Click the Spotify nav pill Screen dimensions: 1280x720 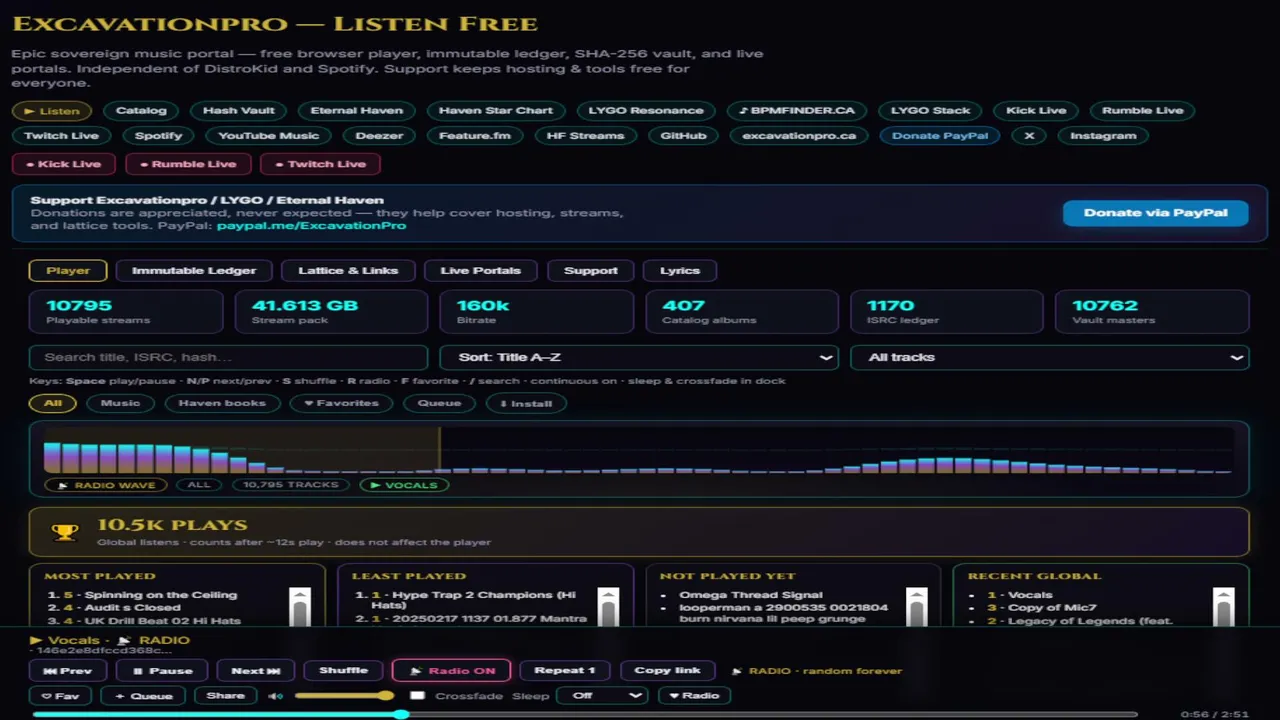[159, 136]
